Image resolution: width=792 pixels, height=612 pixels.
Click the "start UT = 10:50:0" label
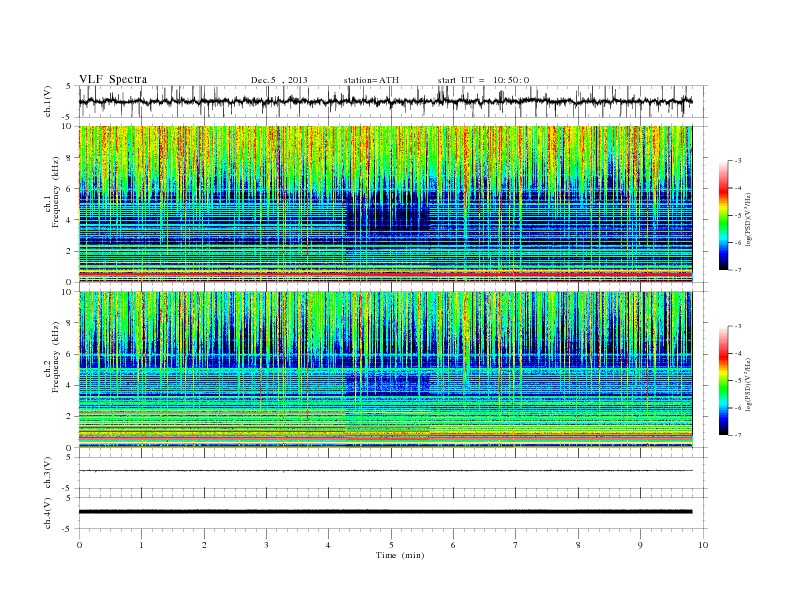tap(483, 80)
